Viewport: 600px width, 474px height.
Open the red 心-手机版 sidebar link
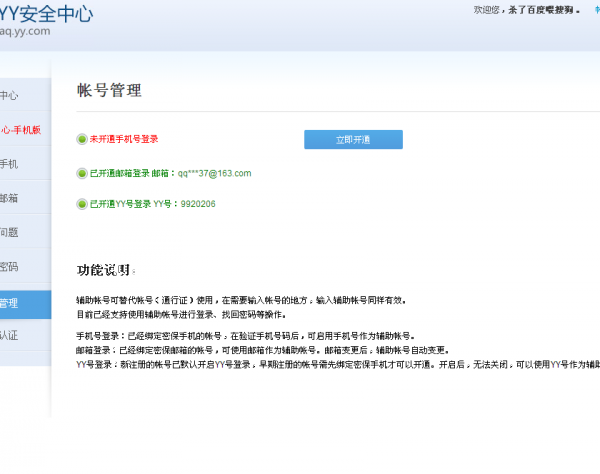pyautogui.click(x=21, y=130)
